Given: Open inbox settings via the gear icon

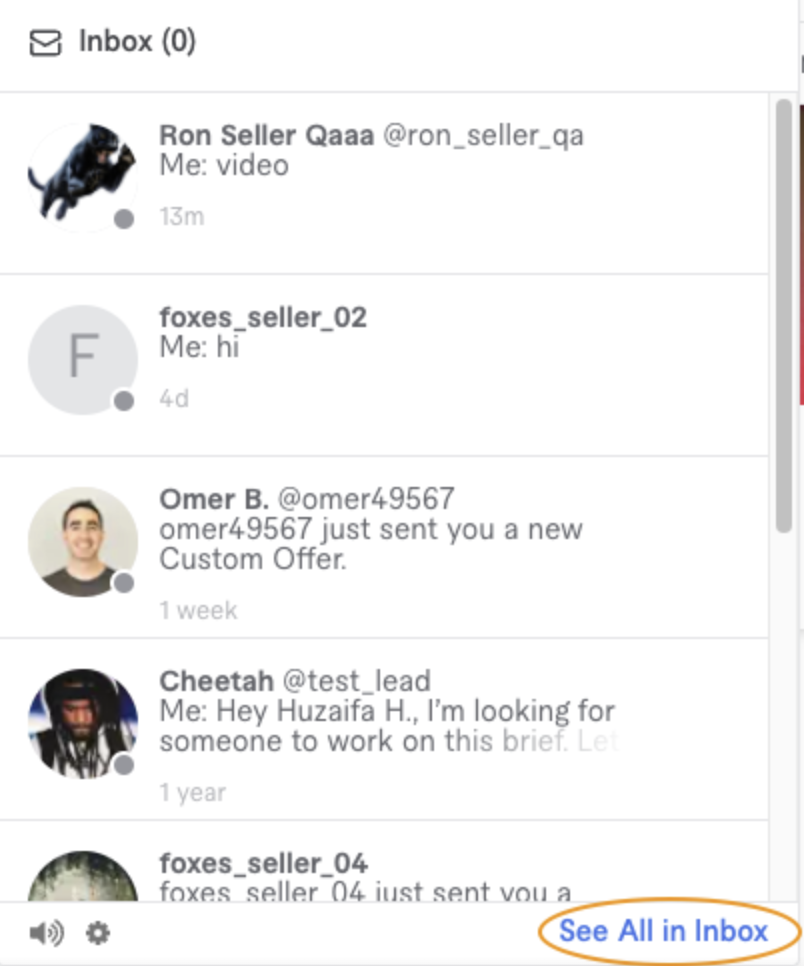Looking at the screenshot, I should point(97,932).
